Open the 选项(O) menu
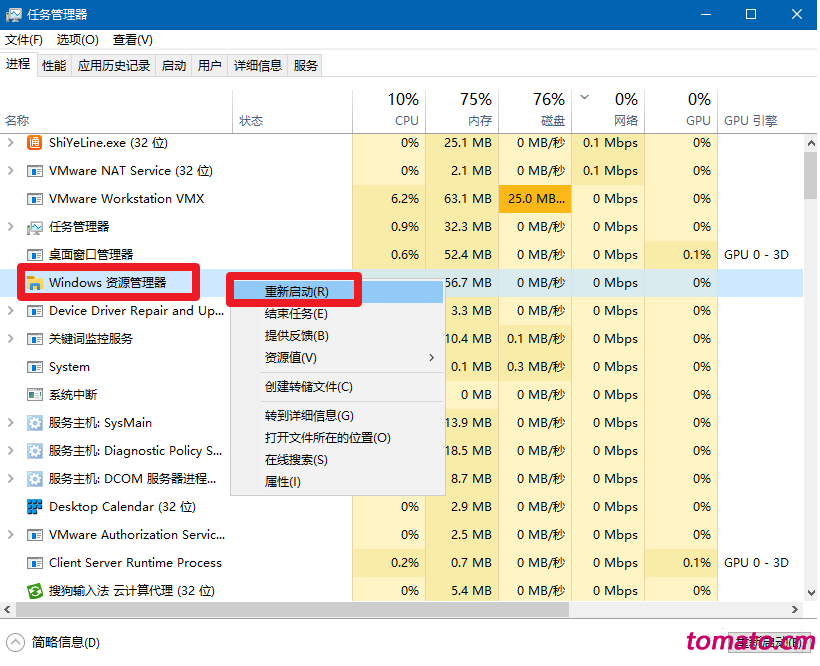This screenshot has width=820, height=666. [x=77, y=40]
